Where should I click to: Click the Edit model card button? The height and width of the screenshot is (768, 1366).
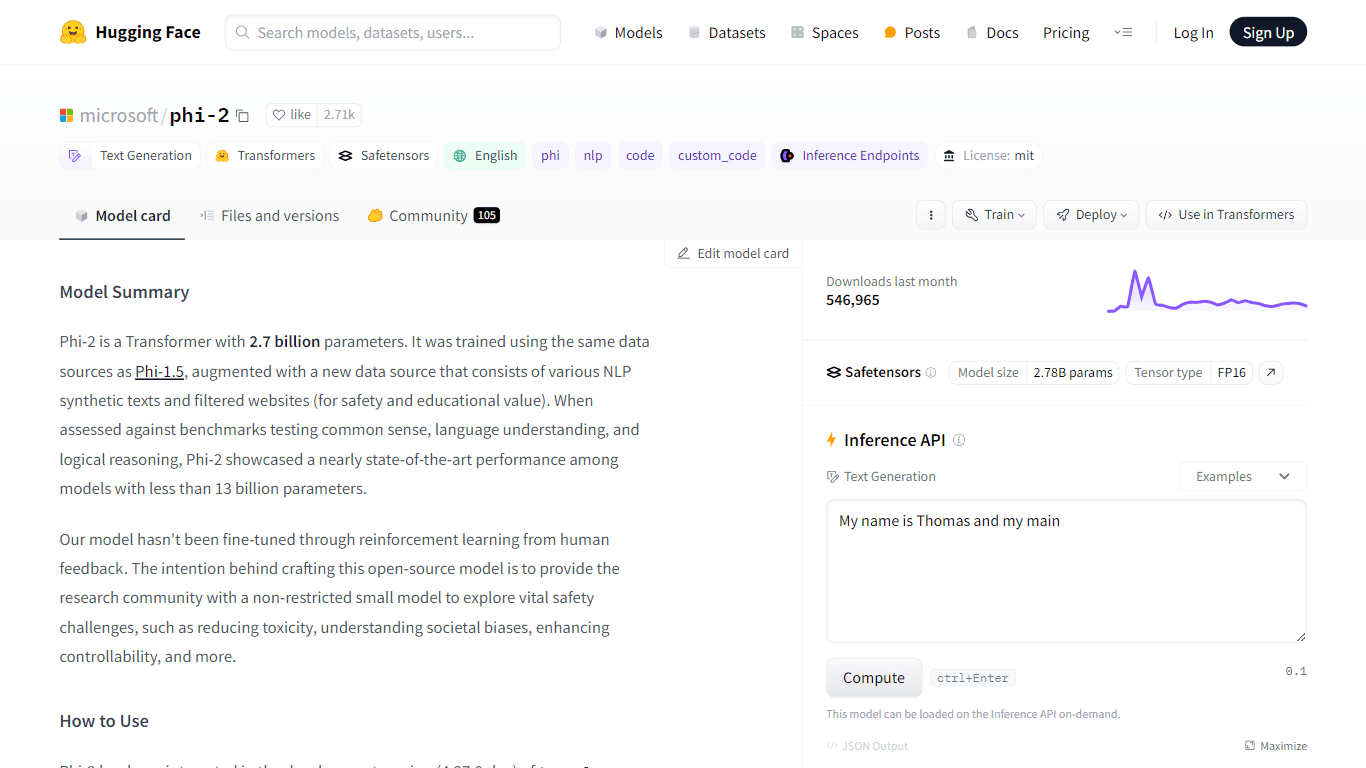(x=733, y=253)
